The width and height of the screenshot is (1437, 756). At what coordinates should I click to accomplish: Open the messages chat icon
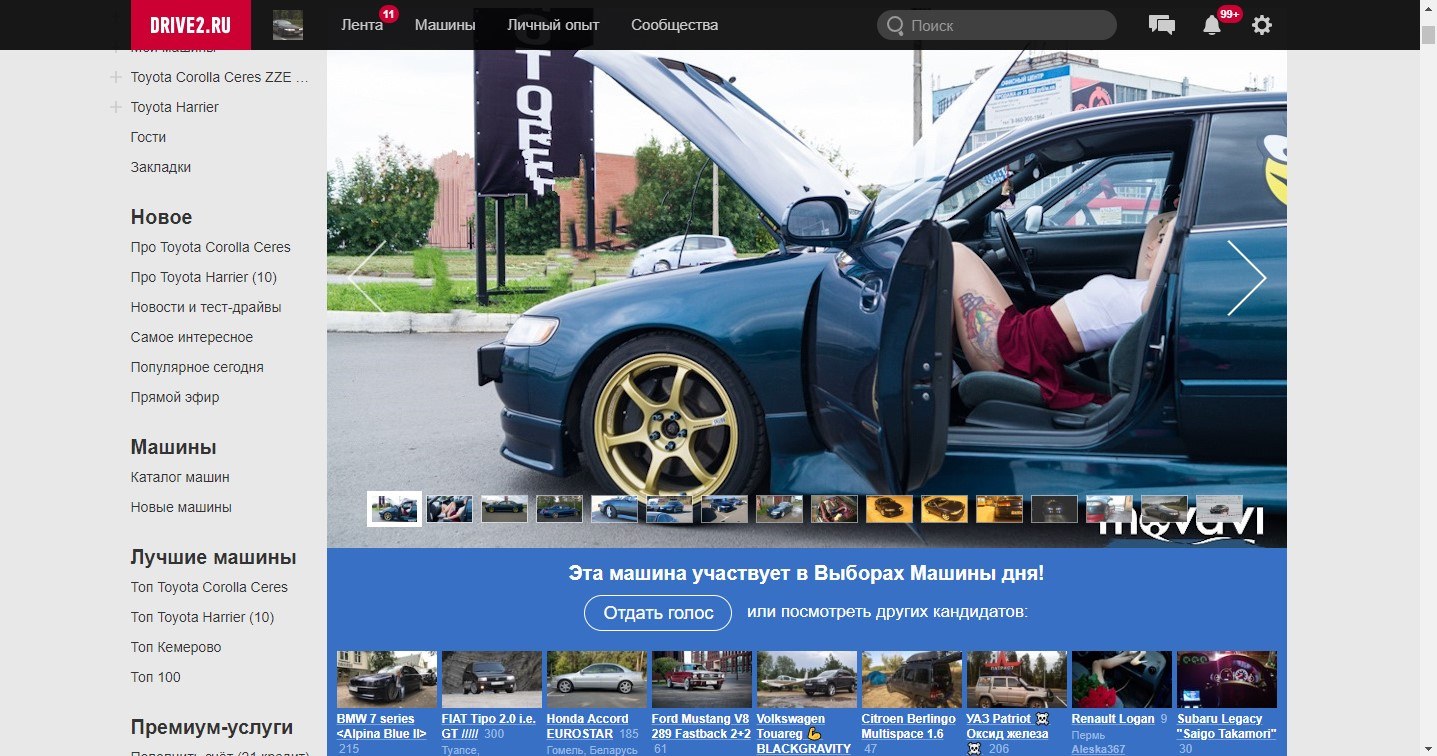(1162, 25)
